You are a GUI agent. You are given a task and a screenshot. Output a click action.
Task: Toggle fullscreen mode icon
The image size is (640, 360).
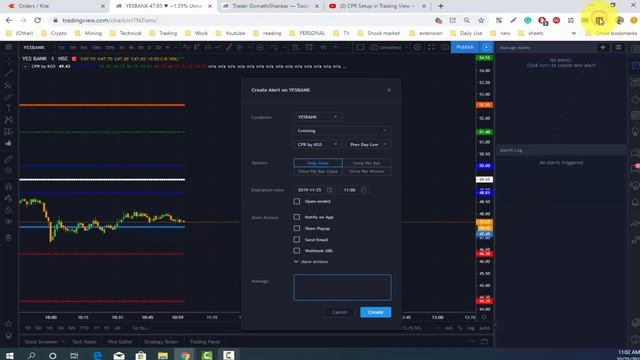tap(431, 47)
